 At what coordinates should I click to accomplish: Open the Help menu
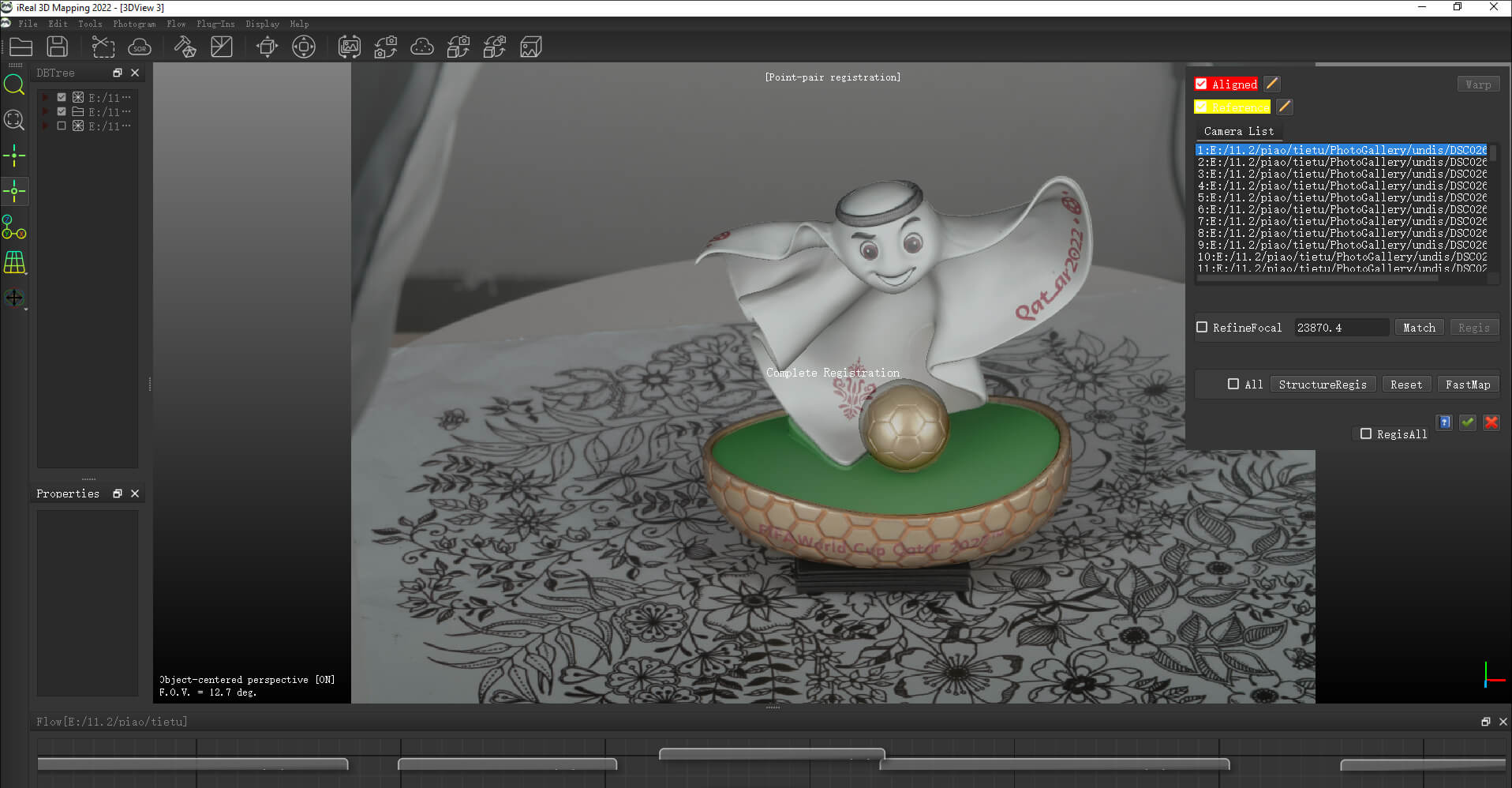point(299,24)
